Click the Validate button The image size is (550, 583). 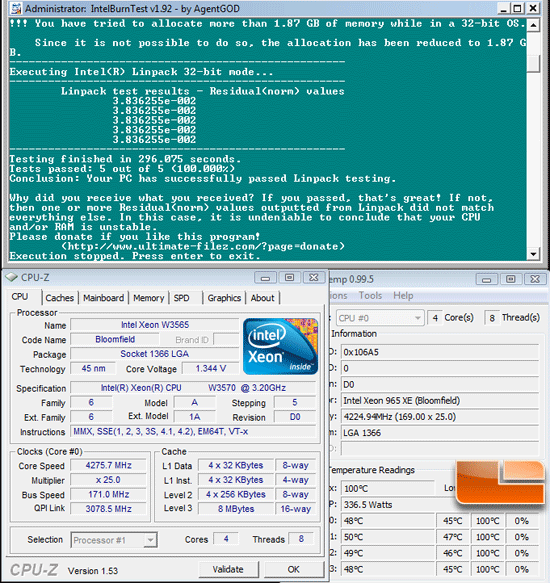click(x=228, y=569)
